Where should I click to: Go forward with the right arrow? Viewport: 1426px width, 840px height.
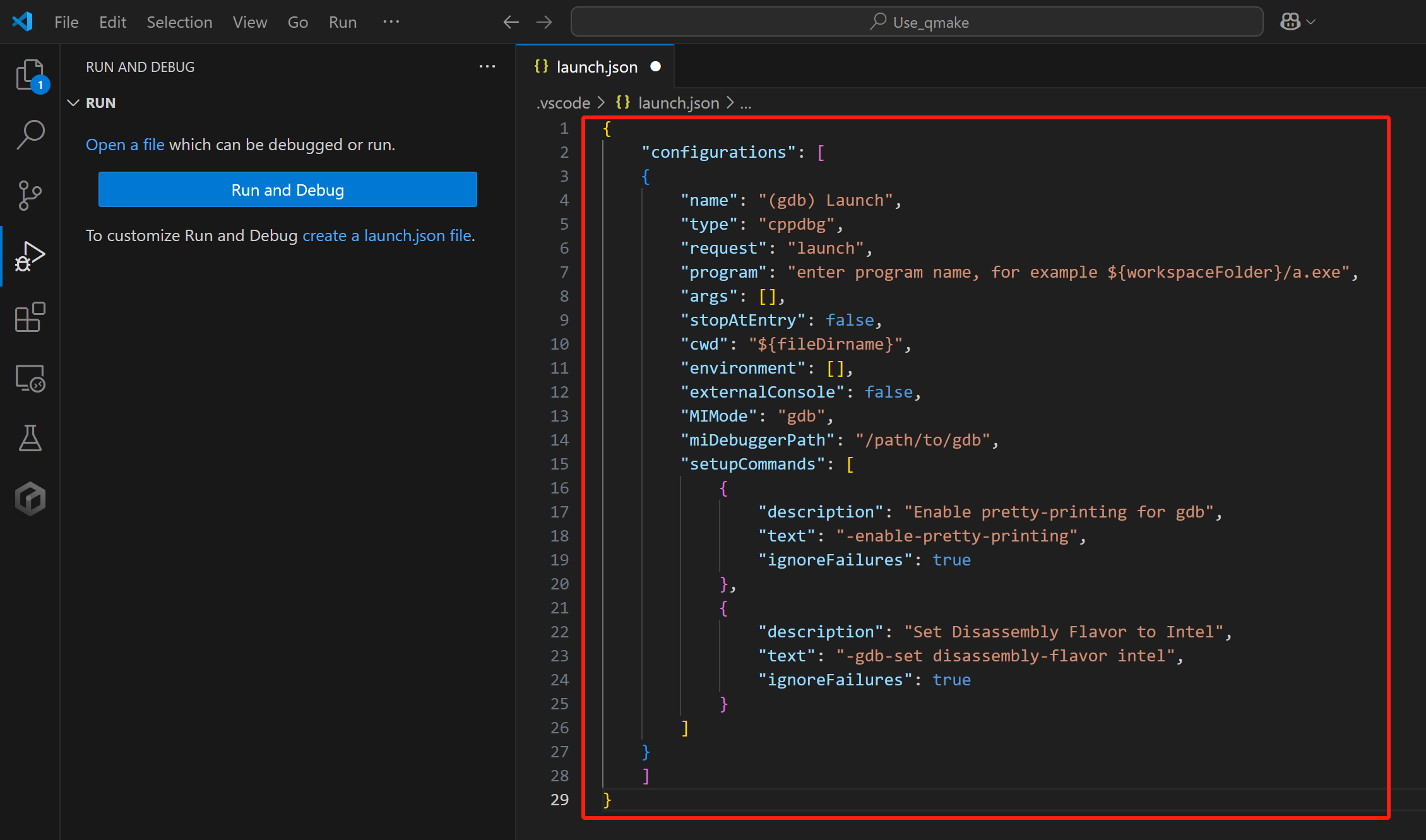point(544,22)
